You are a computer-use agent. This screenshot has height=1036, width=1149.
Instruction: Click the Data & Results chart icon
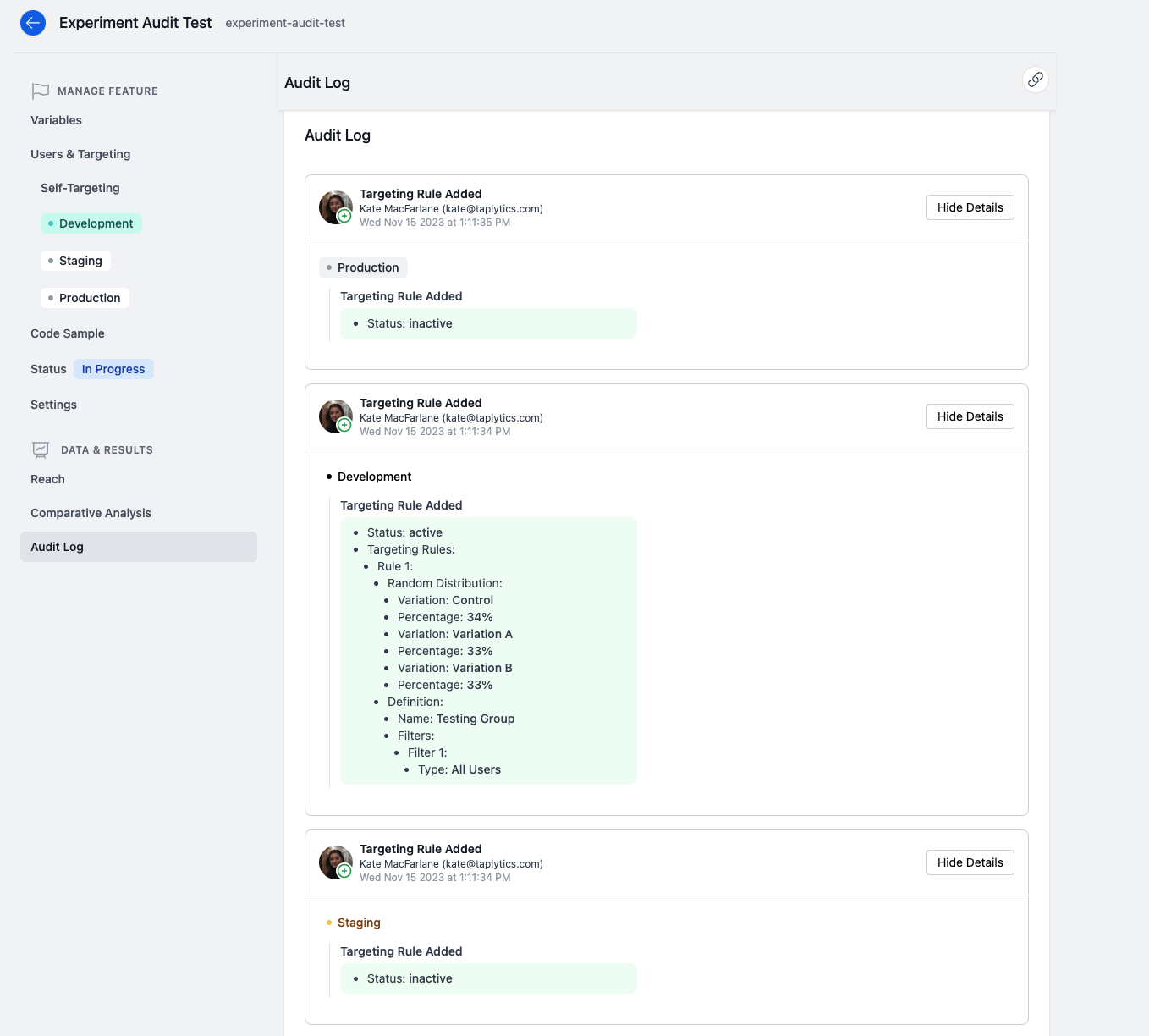point(40,449)
